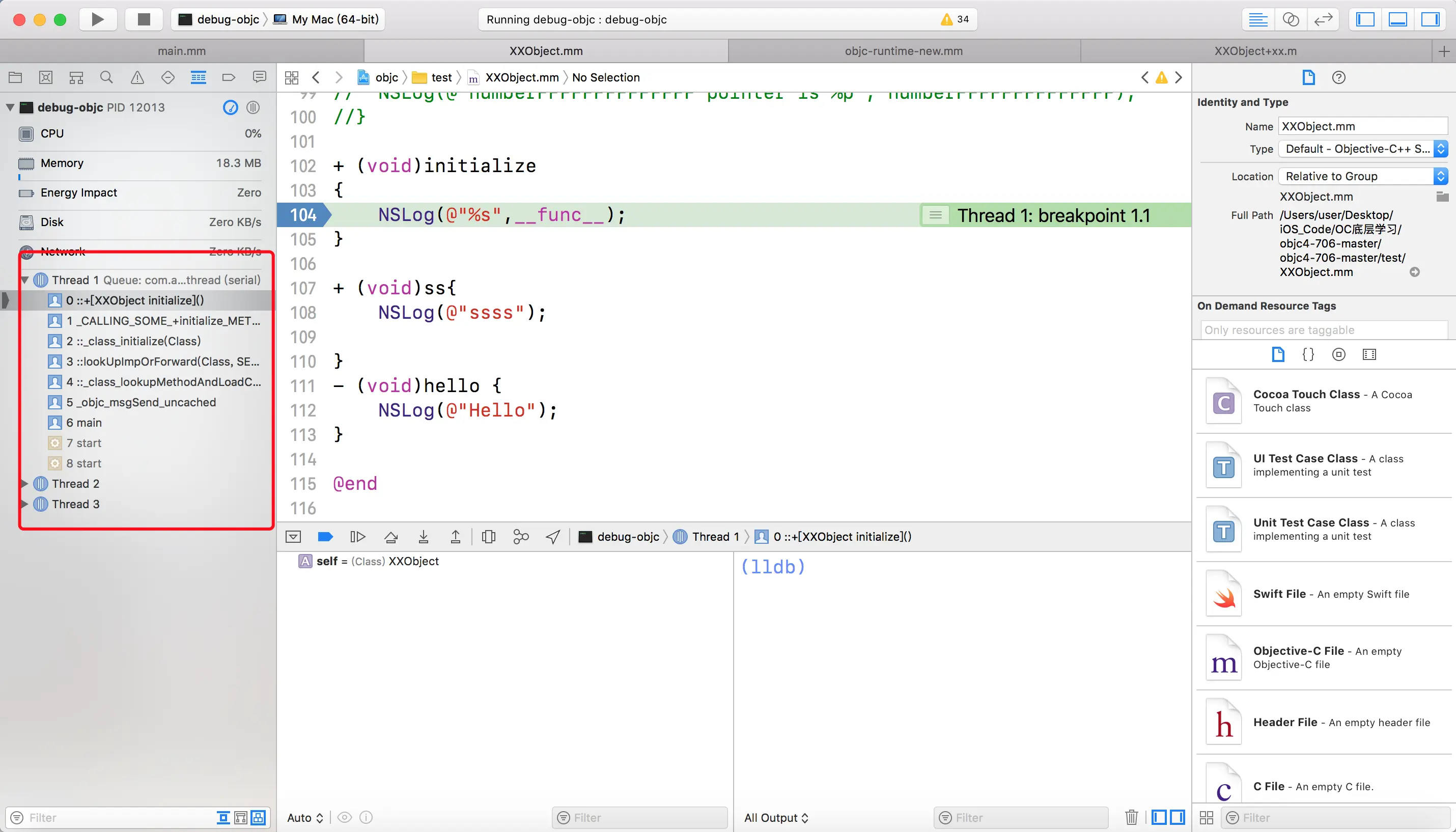The image size is (1456, 832).
Task: Click the Stop button in toolbar
Action: point(144,19)
